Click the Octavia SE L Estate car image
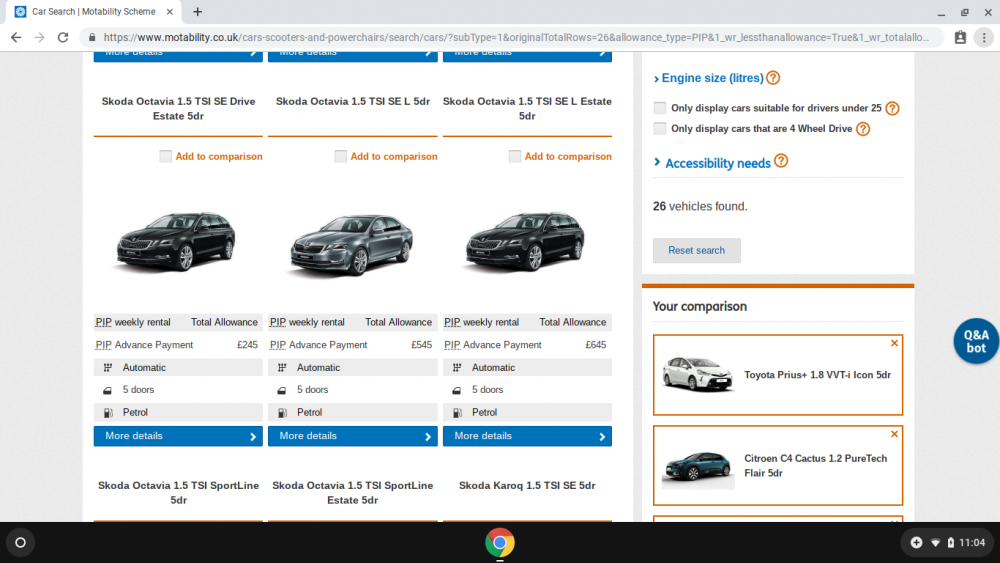Viewport: 1000px width, 563px height. tap(525, 242)
